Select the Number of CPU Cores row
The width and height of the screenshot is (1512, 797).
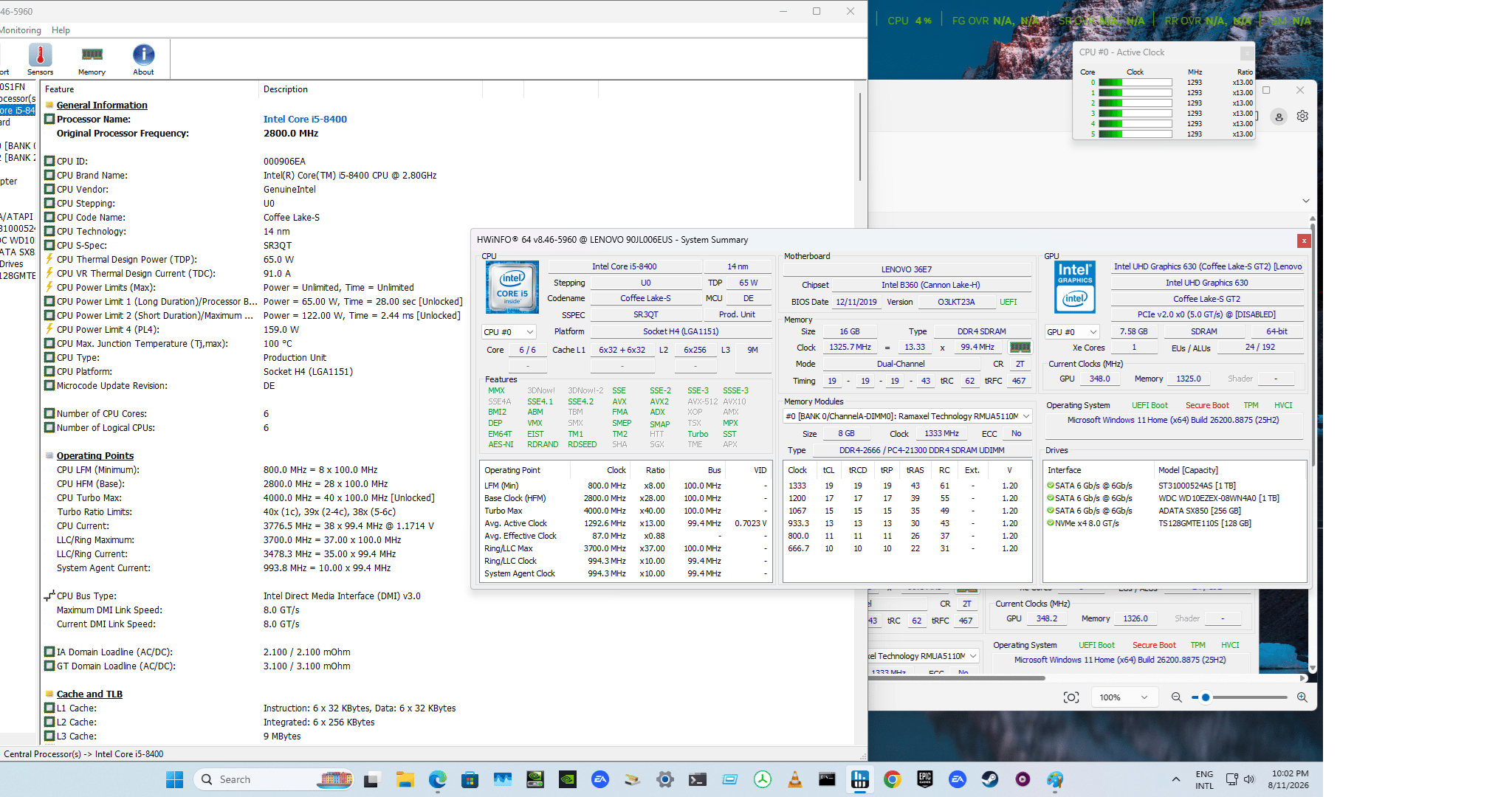tap(252, 414)
